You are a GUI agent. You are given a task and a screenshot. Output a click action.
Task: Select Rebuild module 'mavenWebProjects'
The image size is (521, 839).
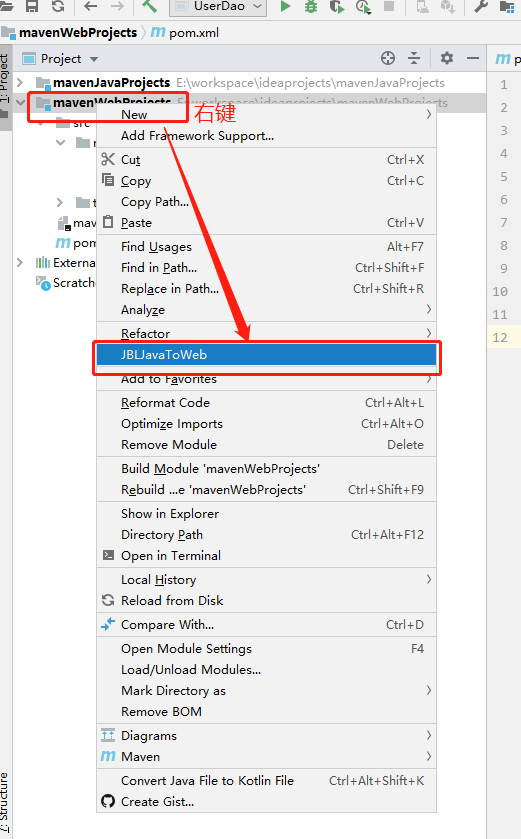[266, 490]
